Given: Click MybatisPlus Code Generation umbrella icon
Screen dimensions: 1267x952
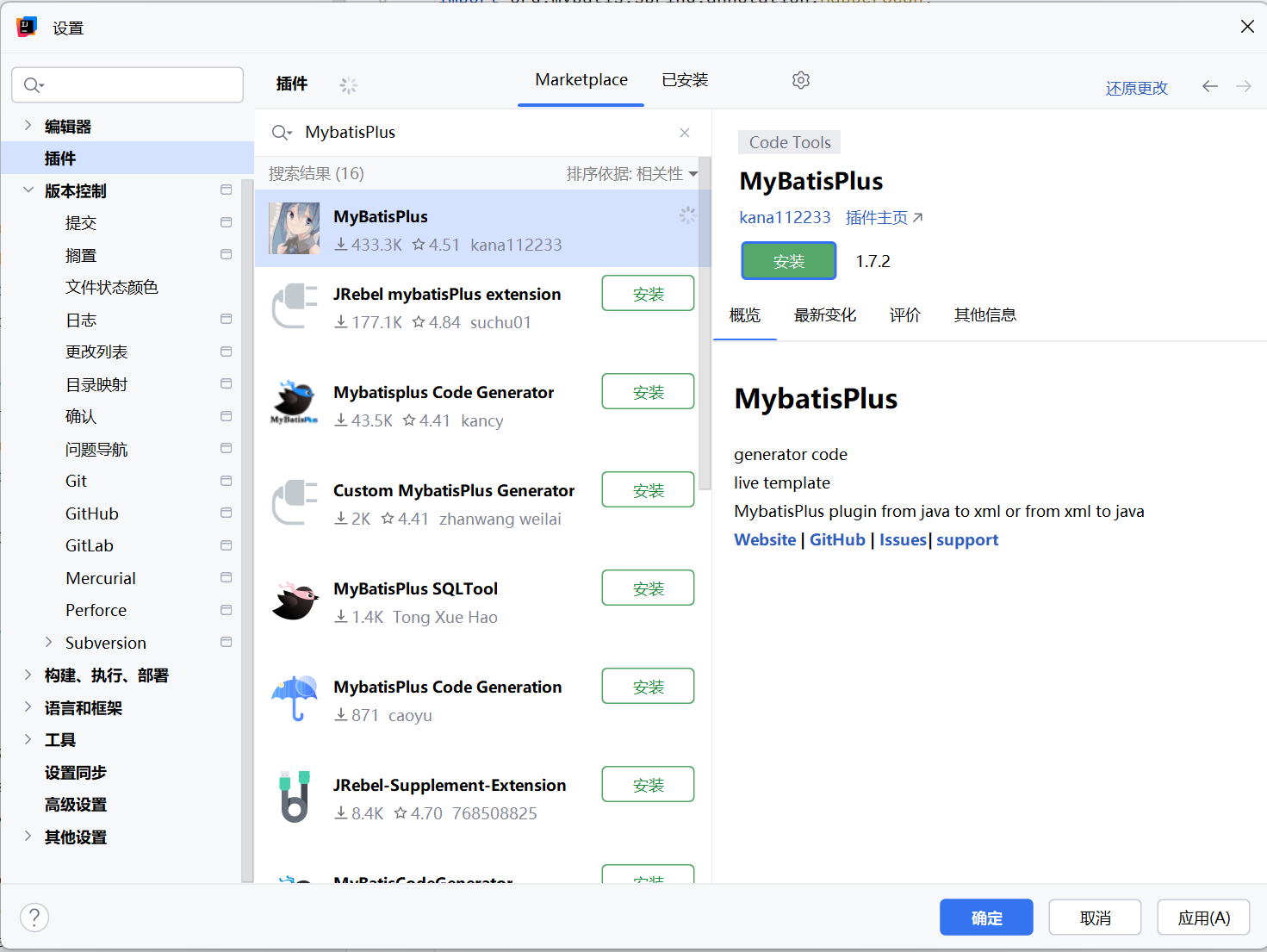Looking at the screenshot, I should click(295, 698).
